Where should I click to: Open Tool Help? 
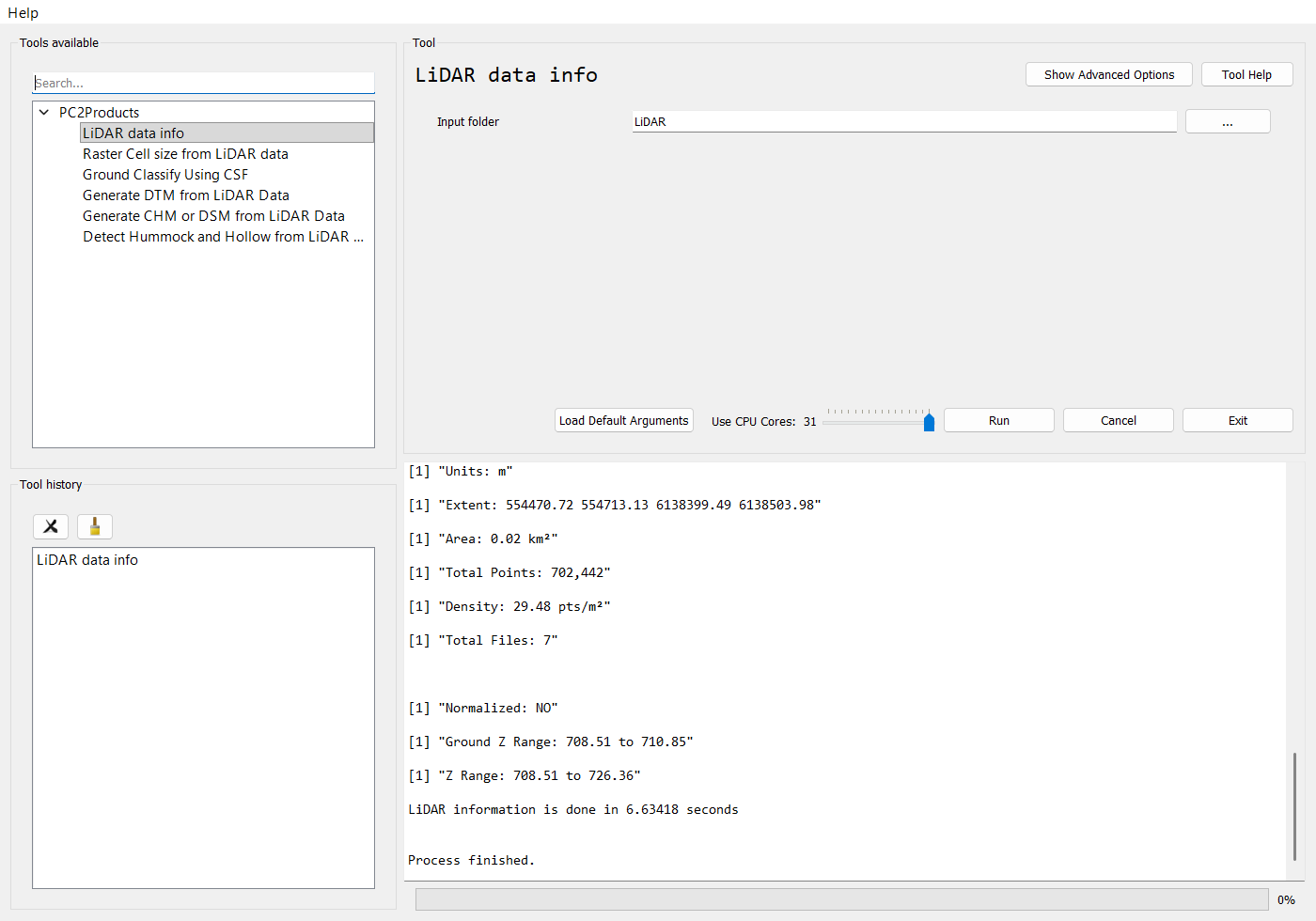coord(1246,74)
